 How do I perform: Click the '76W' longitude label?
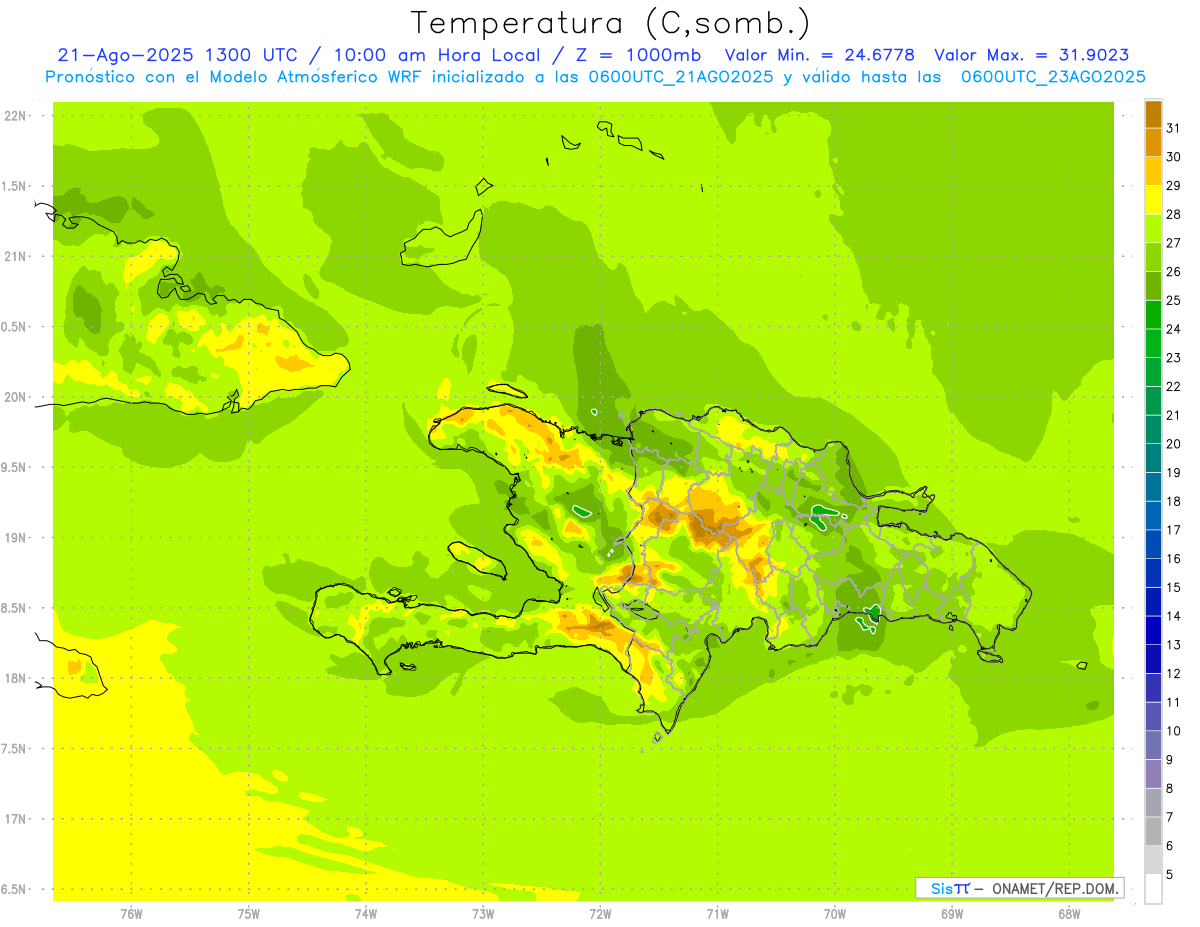point(131,913)
